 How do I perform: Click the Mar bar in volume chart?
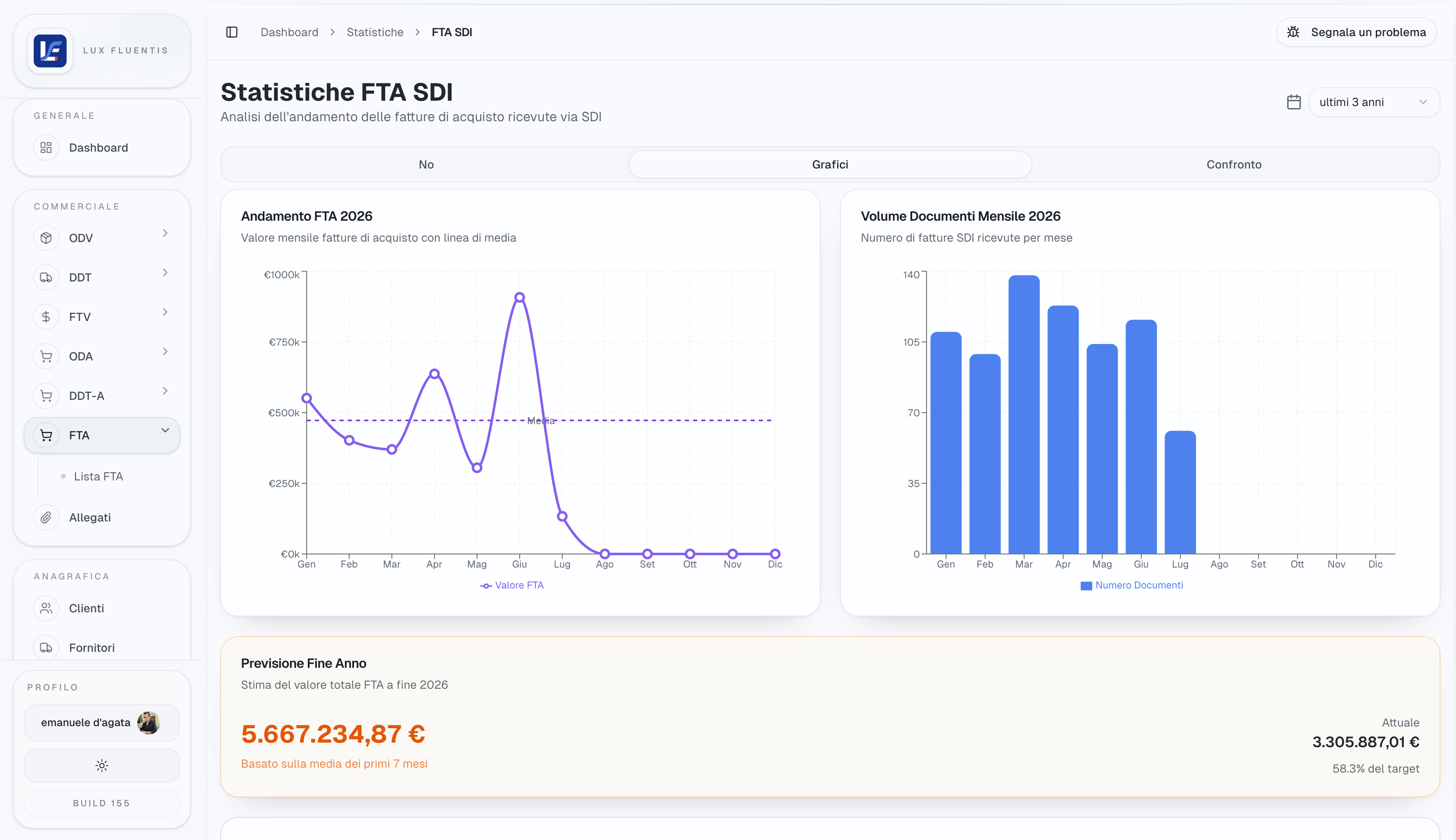click(x=1024, y=414)
